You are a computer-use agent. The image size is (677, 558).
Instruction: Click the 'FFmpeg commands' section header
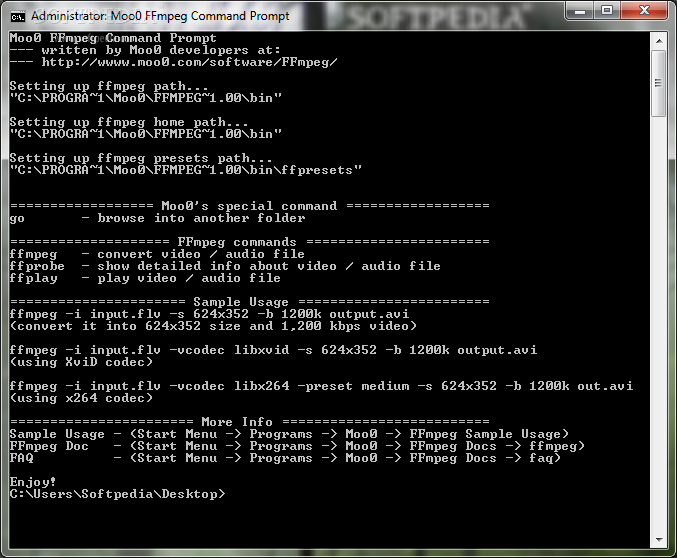coord(250,242)
